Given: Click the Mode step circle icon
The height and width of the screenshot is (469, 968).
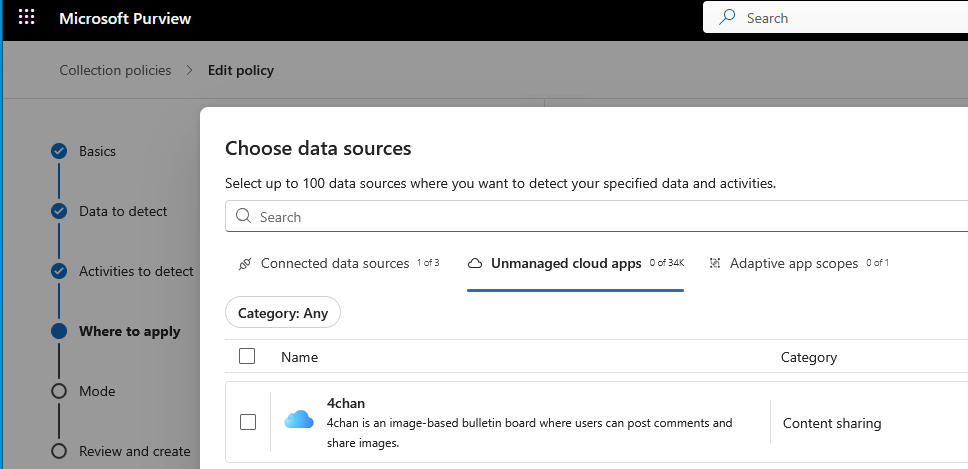Looking at the screenshot, I should tap(59, 391).
